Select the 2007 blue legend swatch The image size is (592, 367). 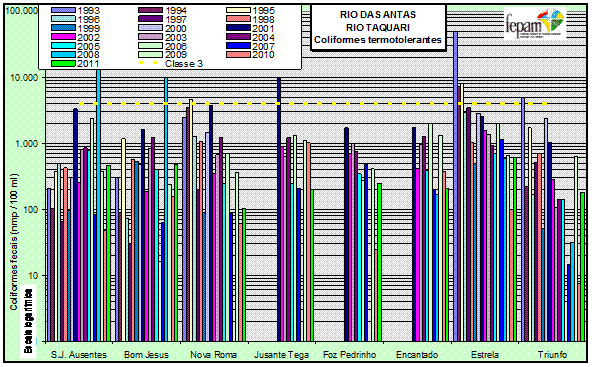pos(239,46)
